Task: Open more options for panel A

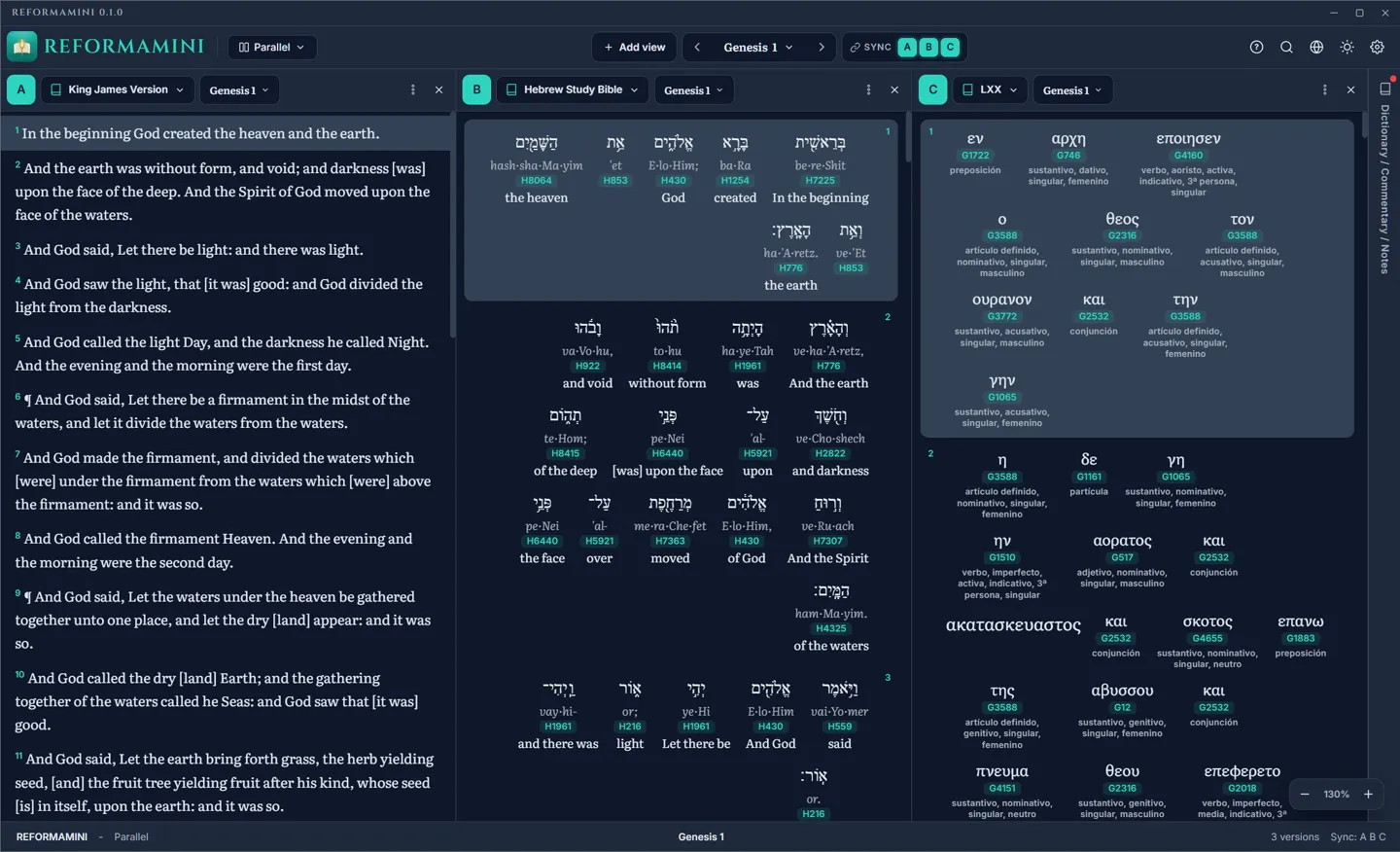Action: pos(413,89)
